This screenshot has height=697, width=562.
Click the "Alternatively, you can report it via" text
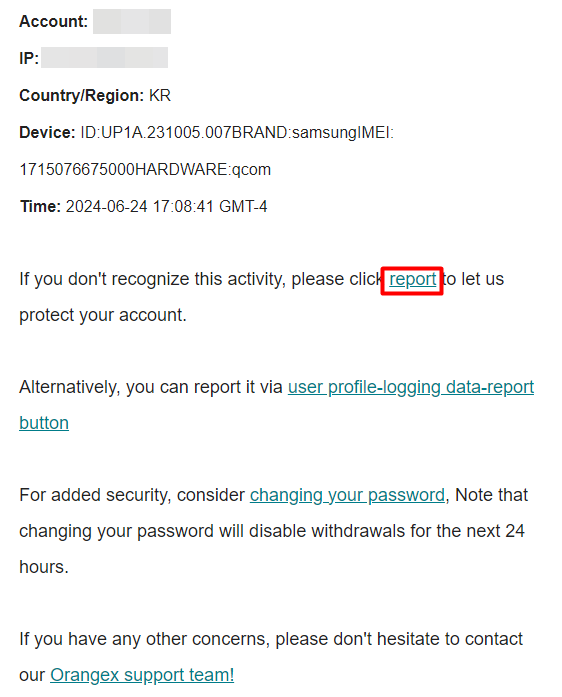[151, 388]
